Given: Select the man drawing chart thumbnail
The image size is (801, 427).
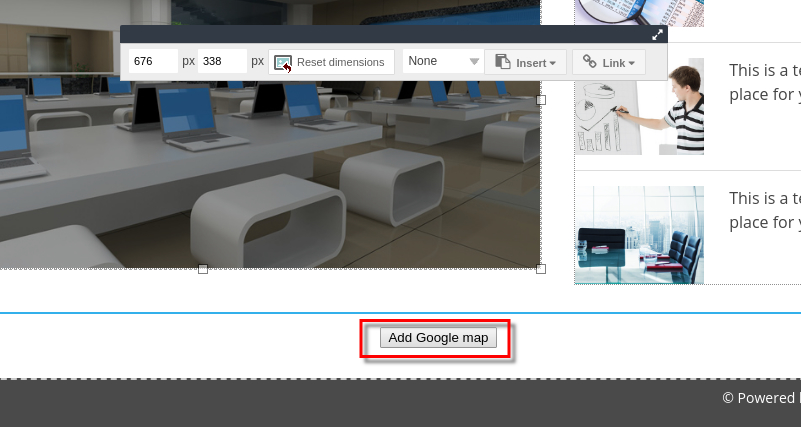Looking at the screenshot, I should tap(639, 106).
